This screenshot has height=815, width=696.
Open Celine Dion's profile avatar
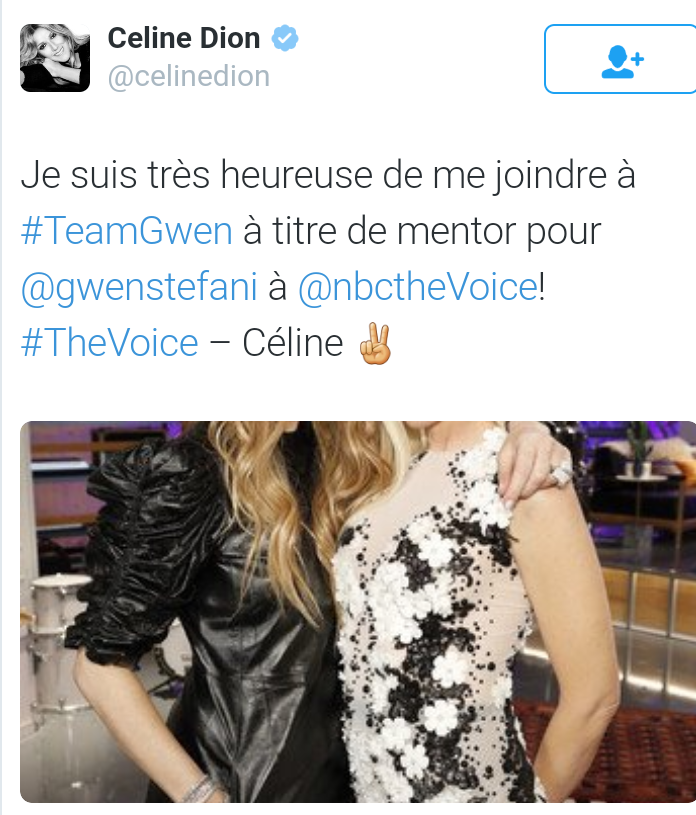point(55,58)
